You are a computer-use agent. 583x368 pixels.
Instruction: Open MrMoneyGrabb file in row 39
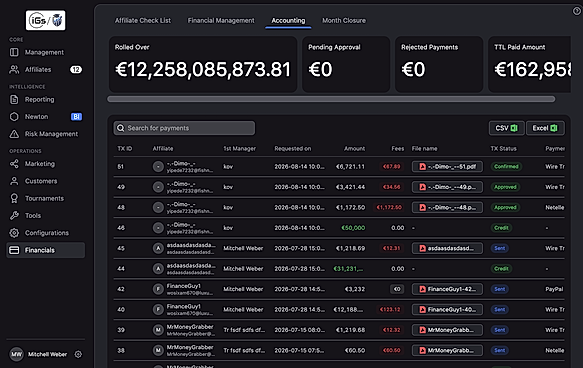[447, 330]
